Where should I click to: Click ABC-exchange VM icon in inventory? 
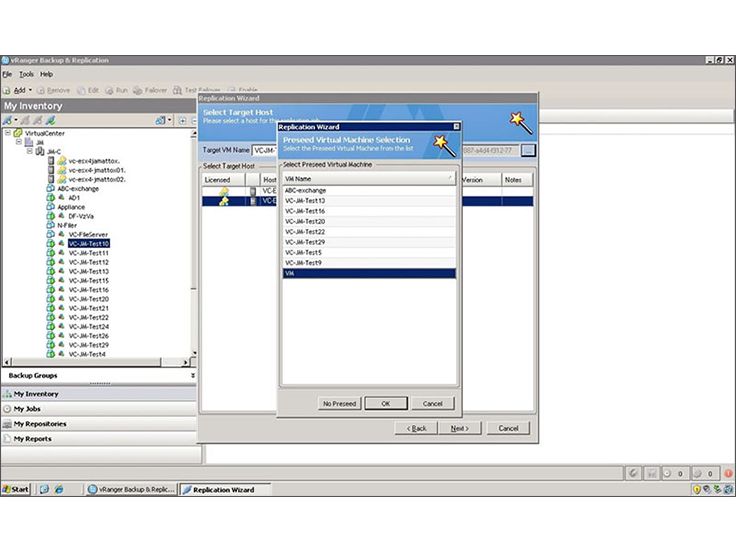point(51,189)
